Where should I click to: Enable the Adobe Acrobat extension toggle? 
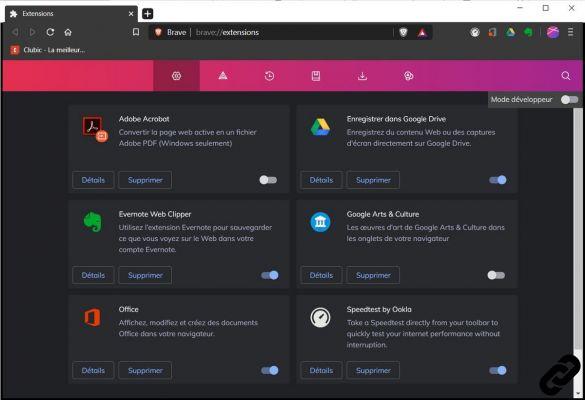[268, 180]
